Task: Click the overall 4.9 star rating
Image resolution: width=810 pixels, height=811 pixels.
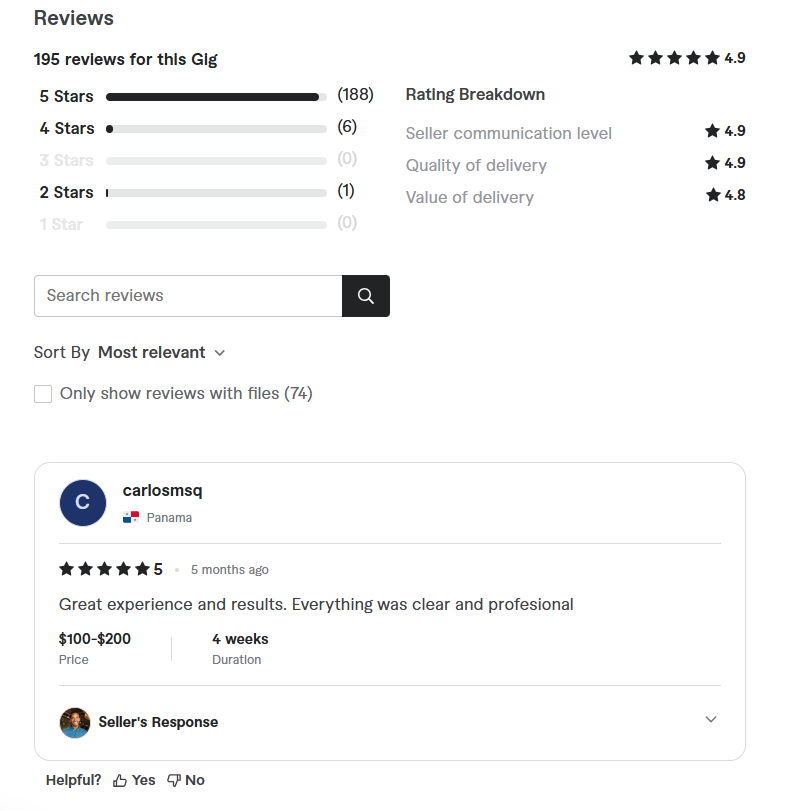Action: [687, 58]
